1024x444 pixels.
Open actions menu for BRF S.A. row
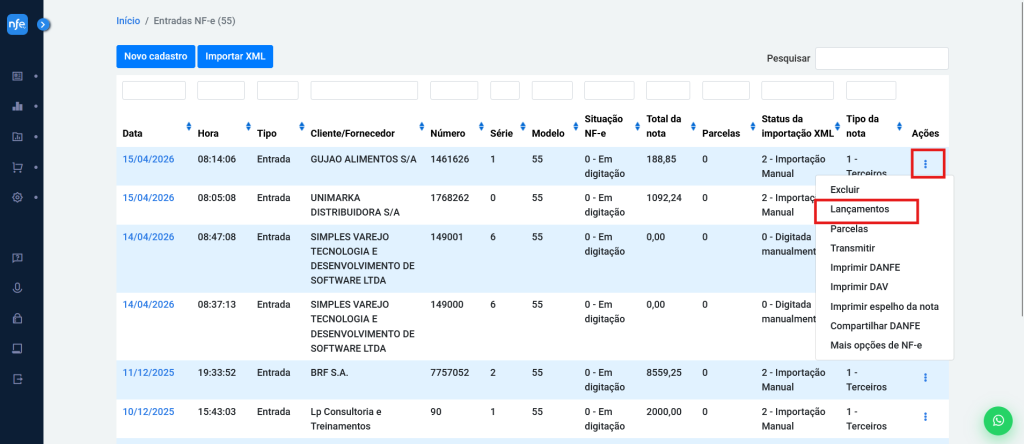pos(925,377)
